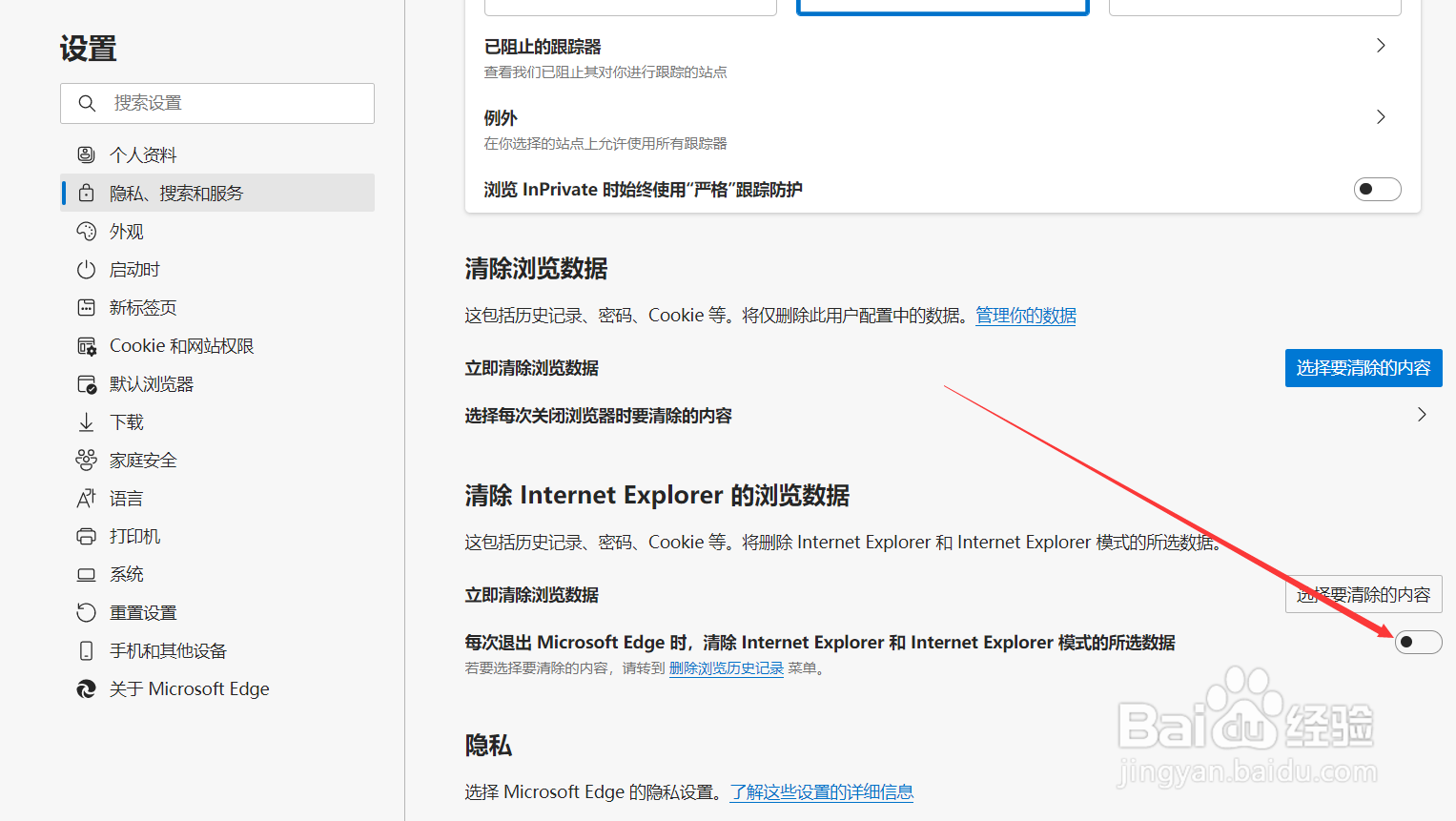Open 家庭安全 settings menu item

coord(217,460)
